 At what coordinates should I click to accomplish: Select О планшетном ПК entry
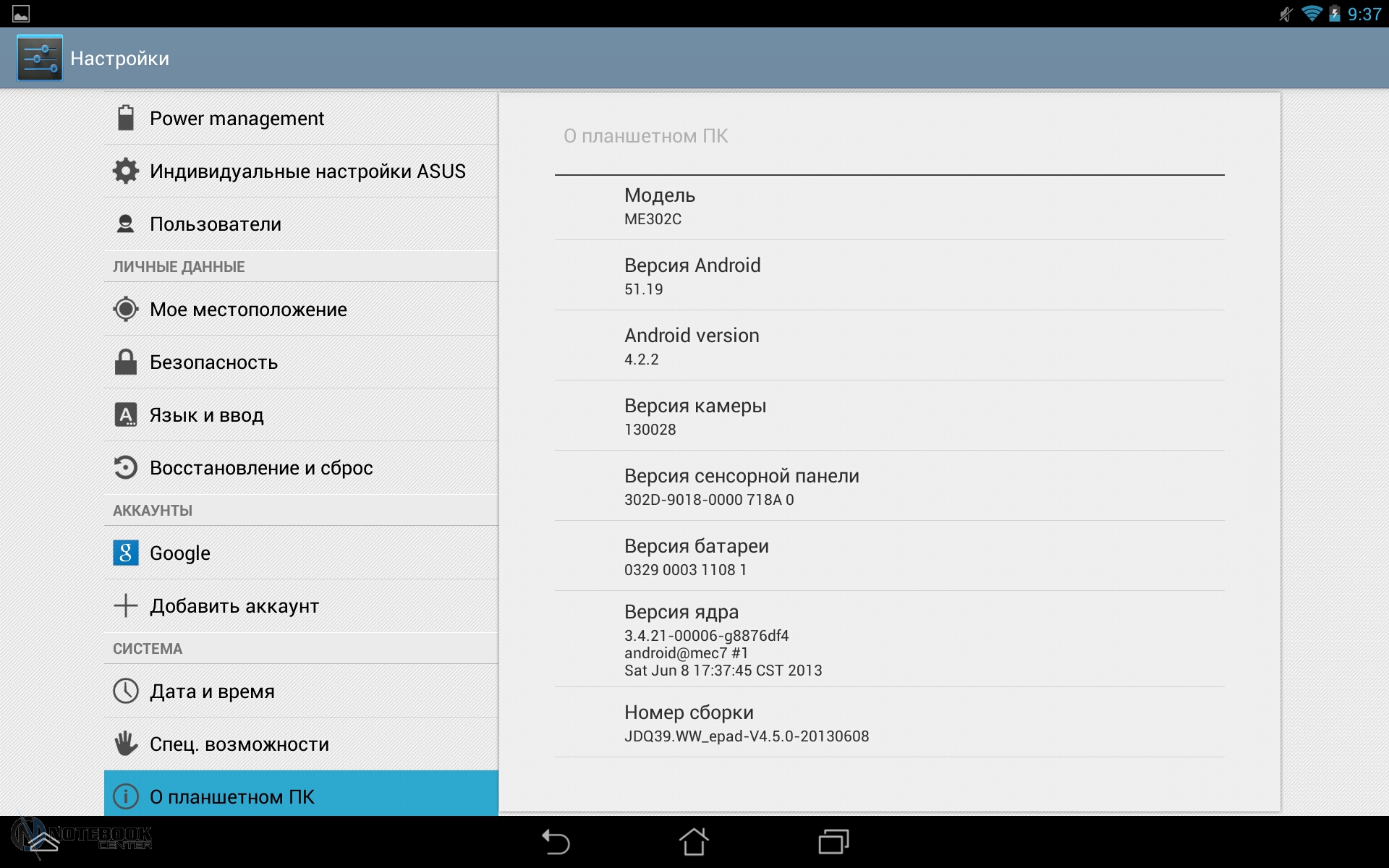[x=231, y=796]
